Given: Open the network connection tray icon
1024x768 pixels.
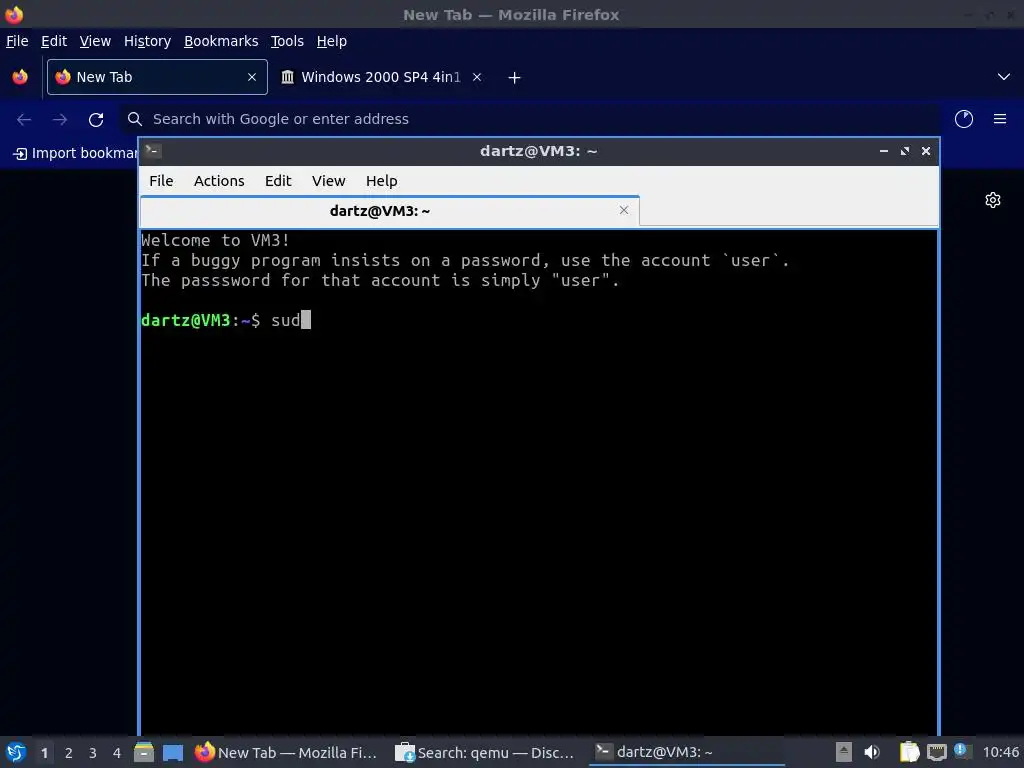Looking at the screenshot, I should (936, 752).
